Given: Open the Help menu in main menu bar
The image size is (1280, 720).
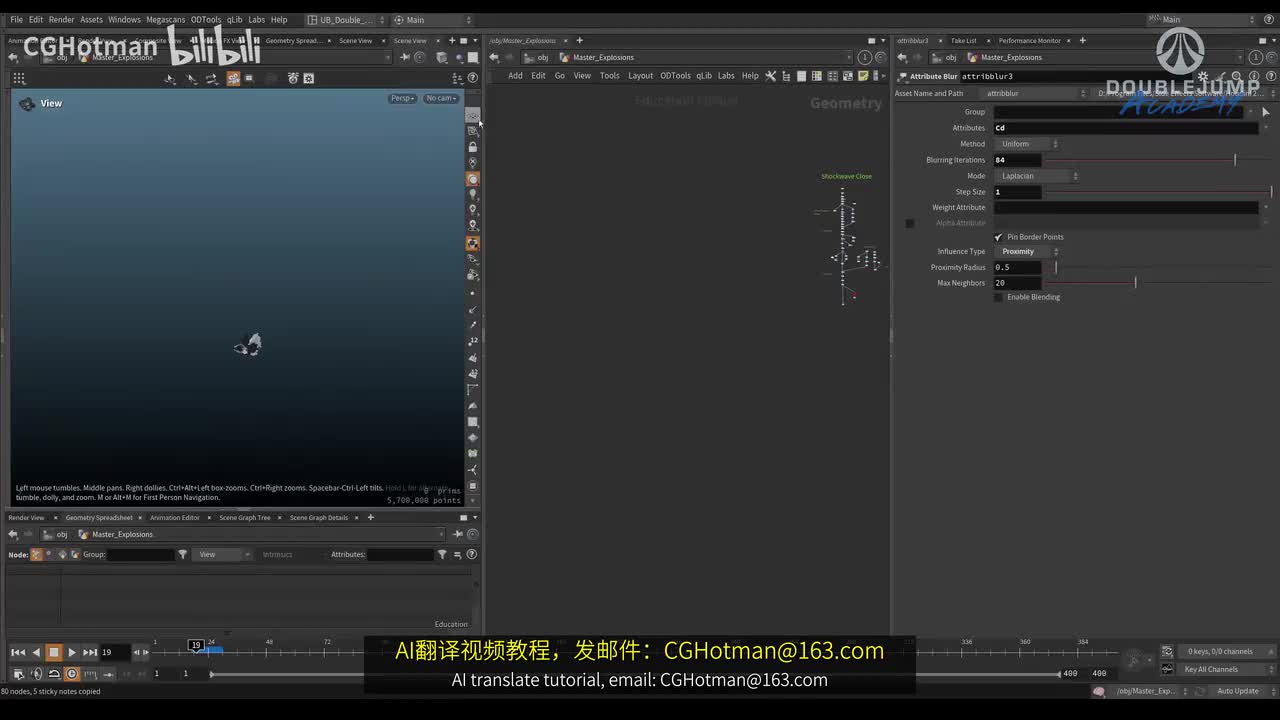Looking at the screenshot, I should [x=279, y=19].
